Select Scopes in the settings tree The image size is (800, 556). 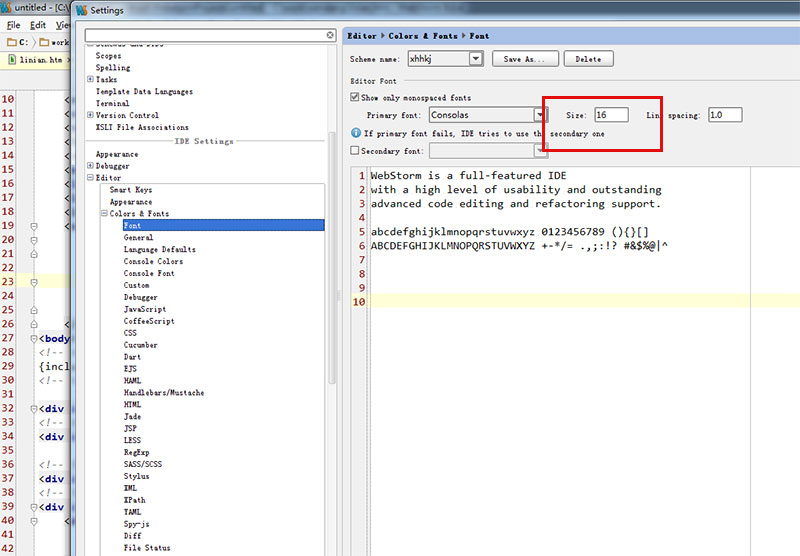(x=108, y=55)
